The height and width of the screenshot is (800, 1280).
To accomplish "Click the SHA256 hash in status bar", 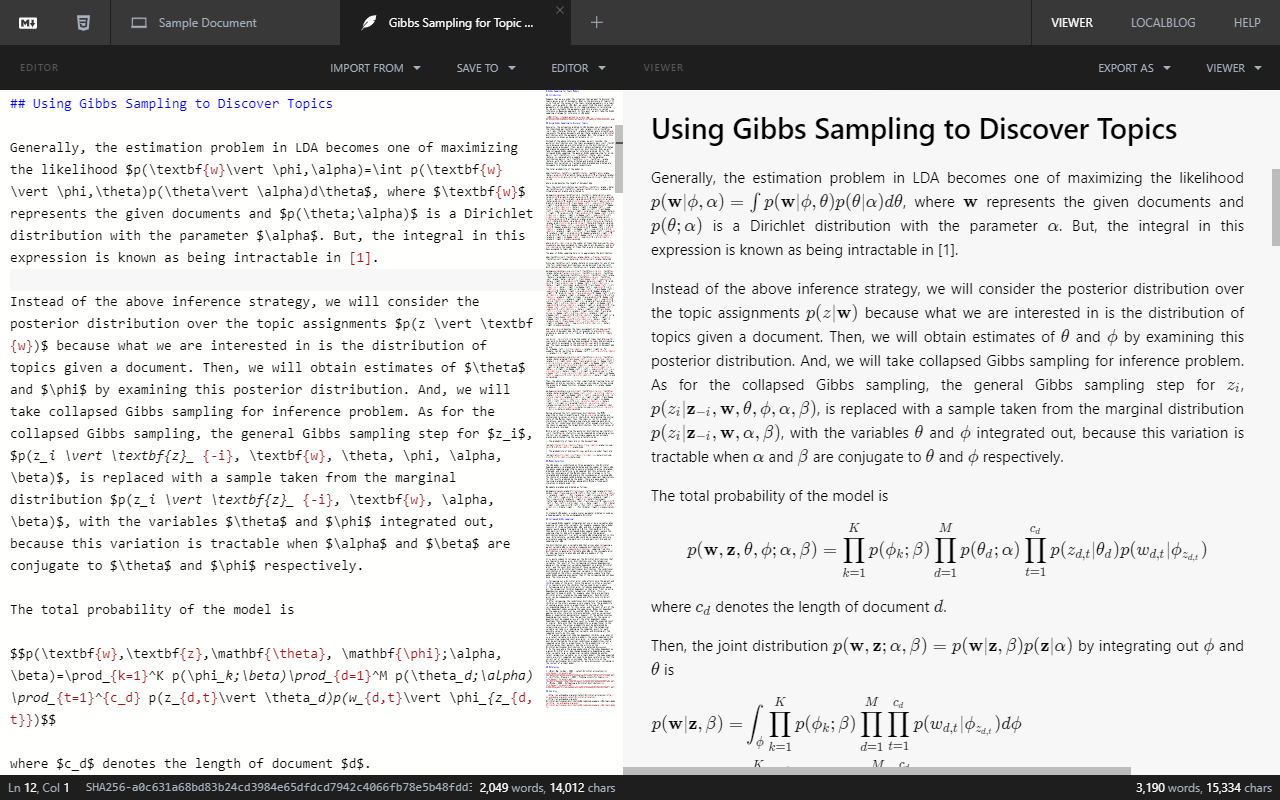I will (278, 788).
